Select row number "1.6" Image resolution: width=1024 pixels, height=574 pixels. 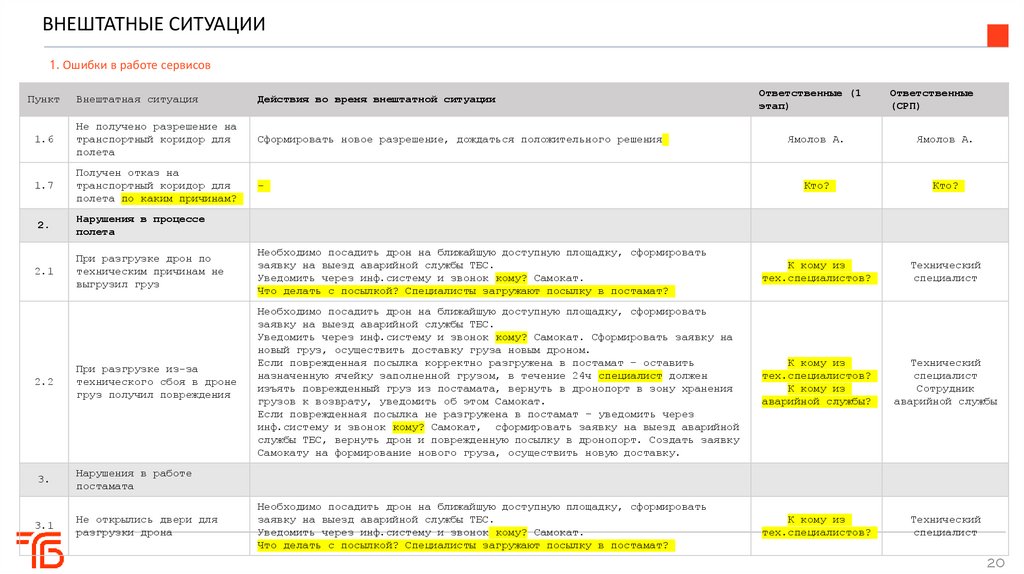(x=44, y=139)
